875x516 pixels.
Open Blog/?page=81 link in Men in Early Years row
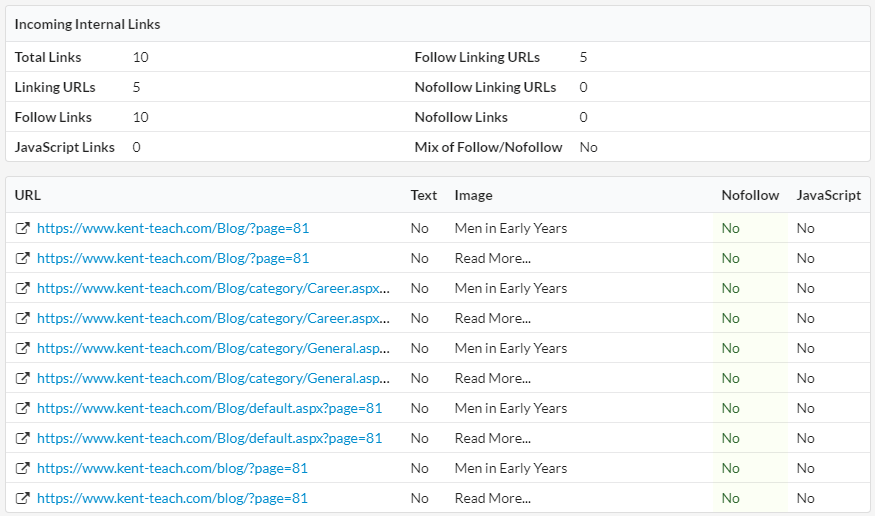tap(173, 228)
